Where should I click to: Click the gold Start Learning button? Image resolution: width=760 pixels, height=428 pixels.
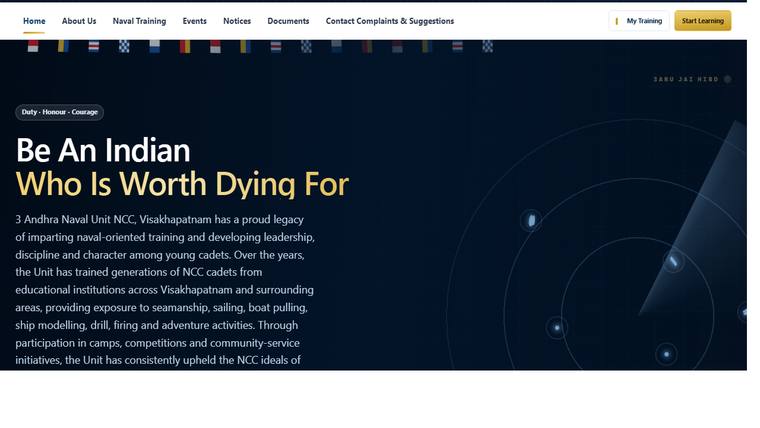click(702, 21)
